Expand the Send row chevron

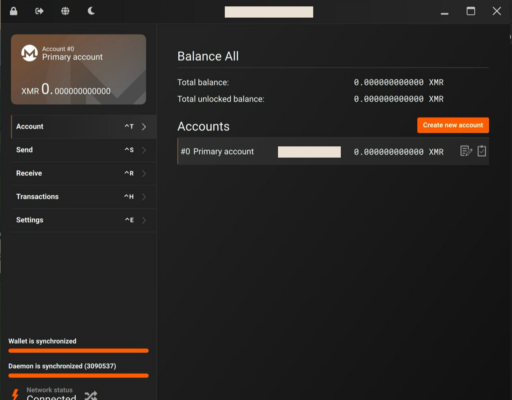tap(144, 150)
